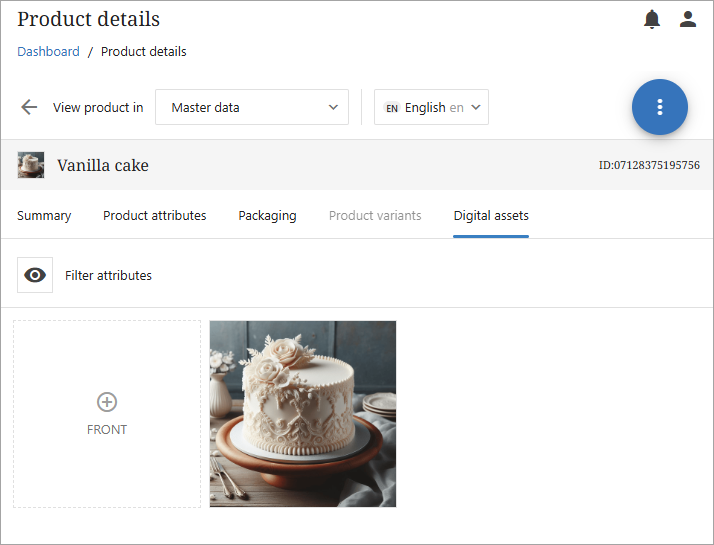Screen dimensions: 714x545
Task: Click the plus icon to add FRONT image
Action: [107, 402]
